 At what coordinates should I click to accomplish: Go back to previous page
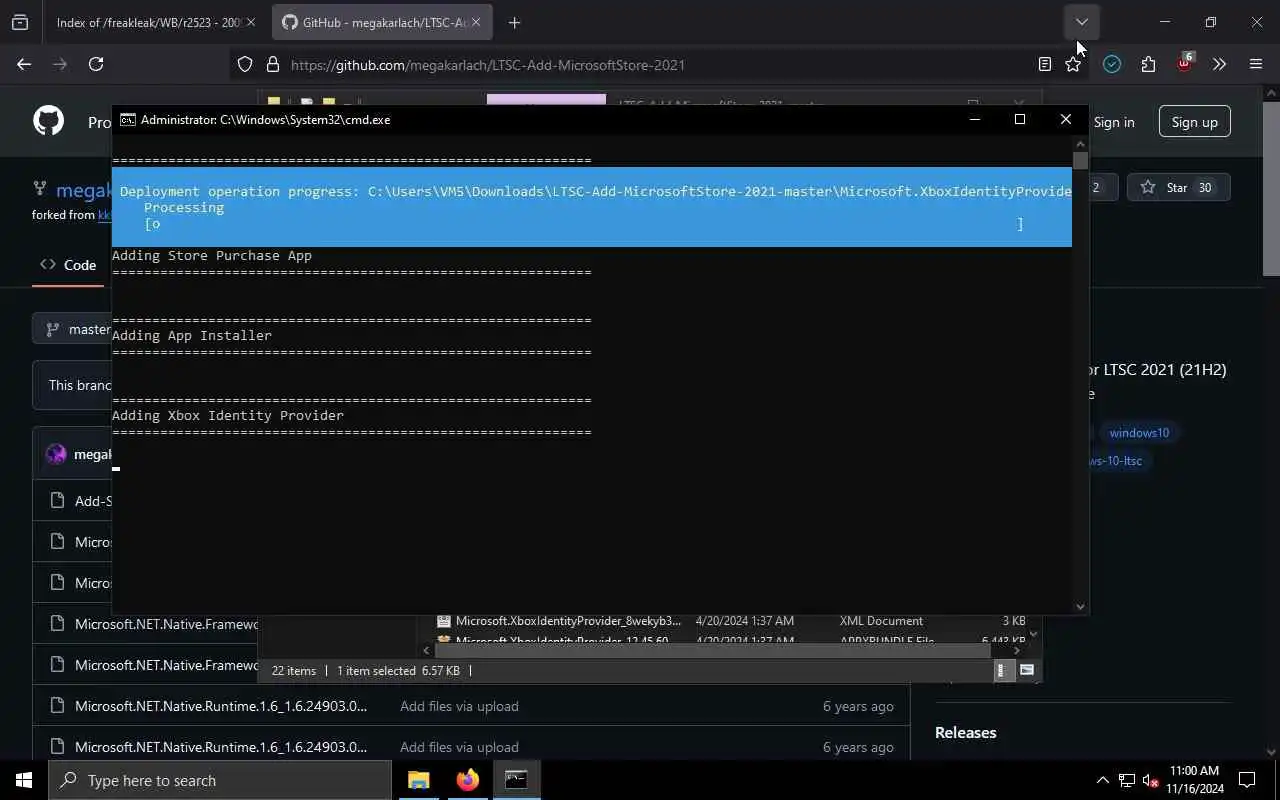[24, 64]
